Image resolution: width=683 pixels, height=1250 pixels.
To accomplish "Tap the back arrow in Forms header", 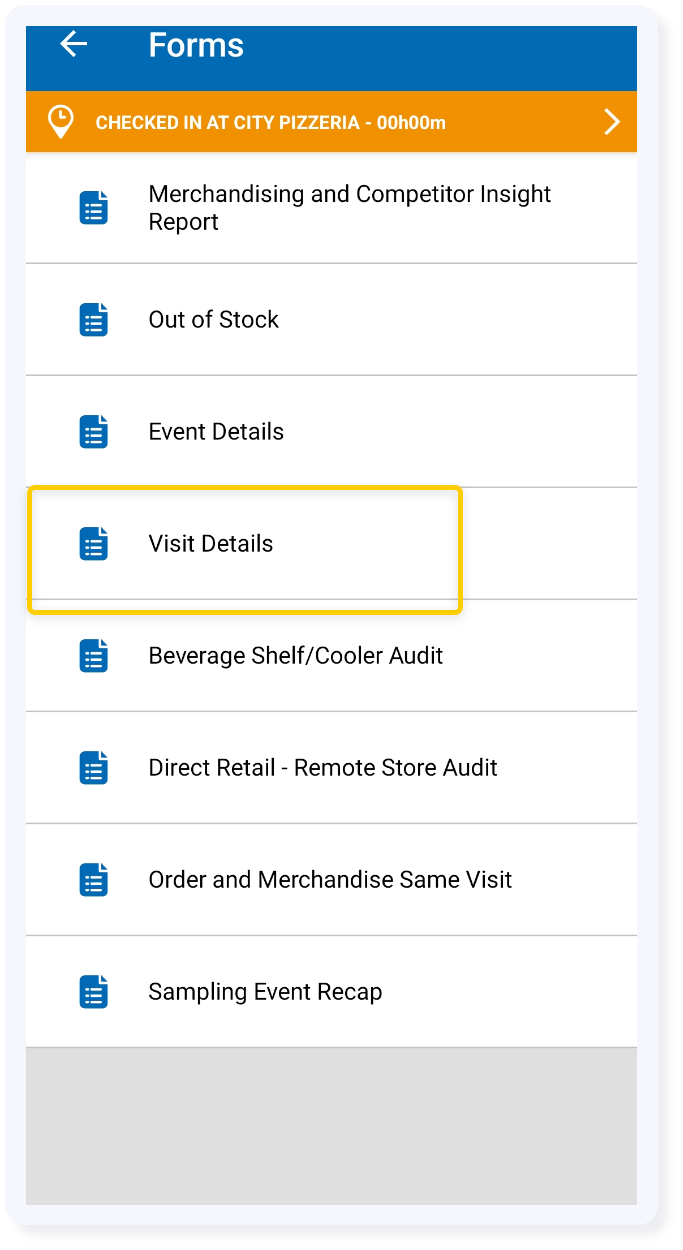I will (73, 44).
